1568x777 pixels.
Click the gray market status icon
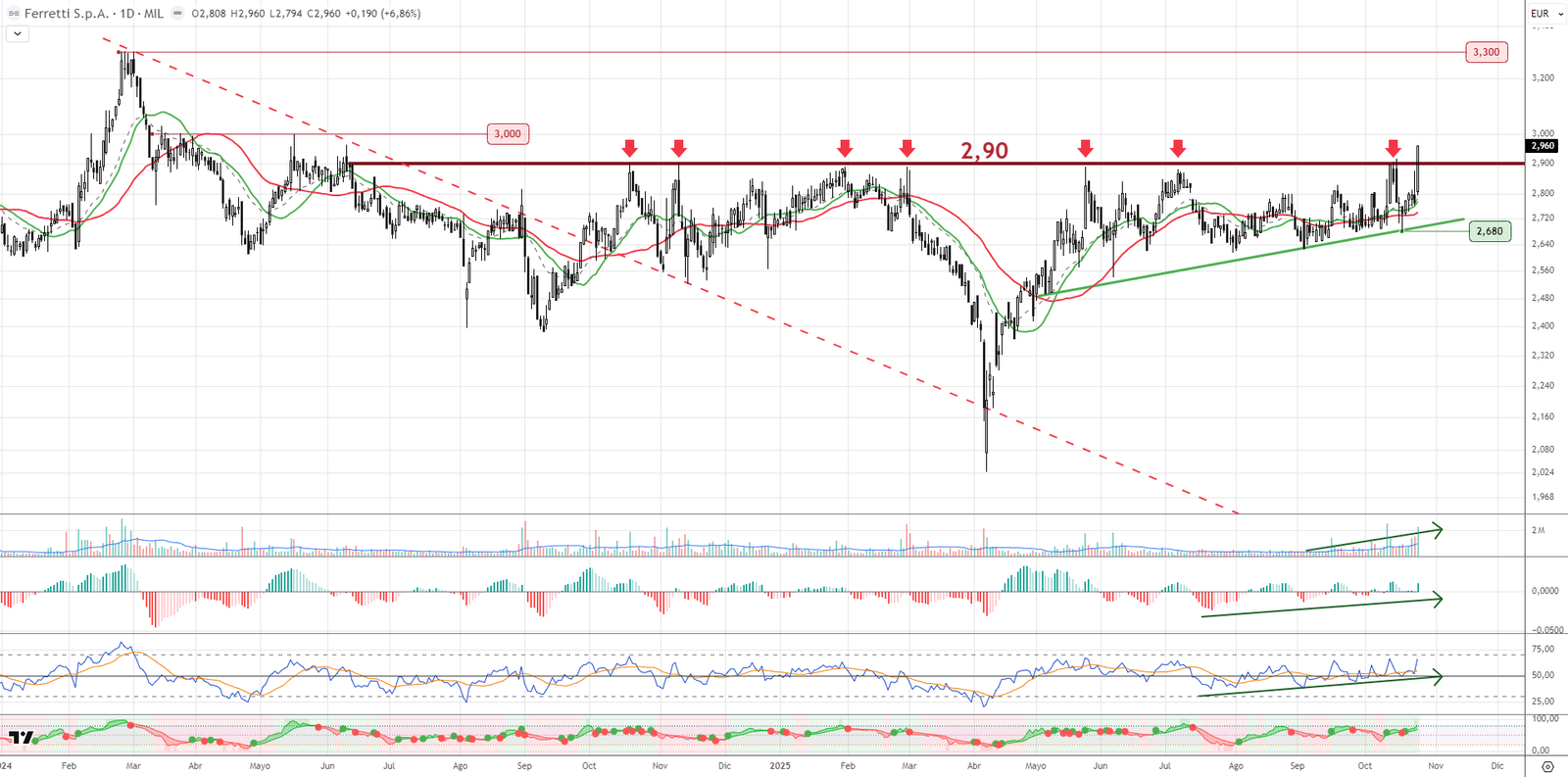tap(176, 14)
